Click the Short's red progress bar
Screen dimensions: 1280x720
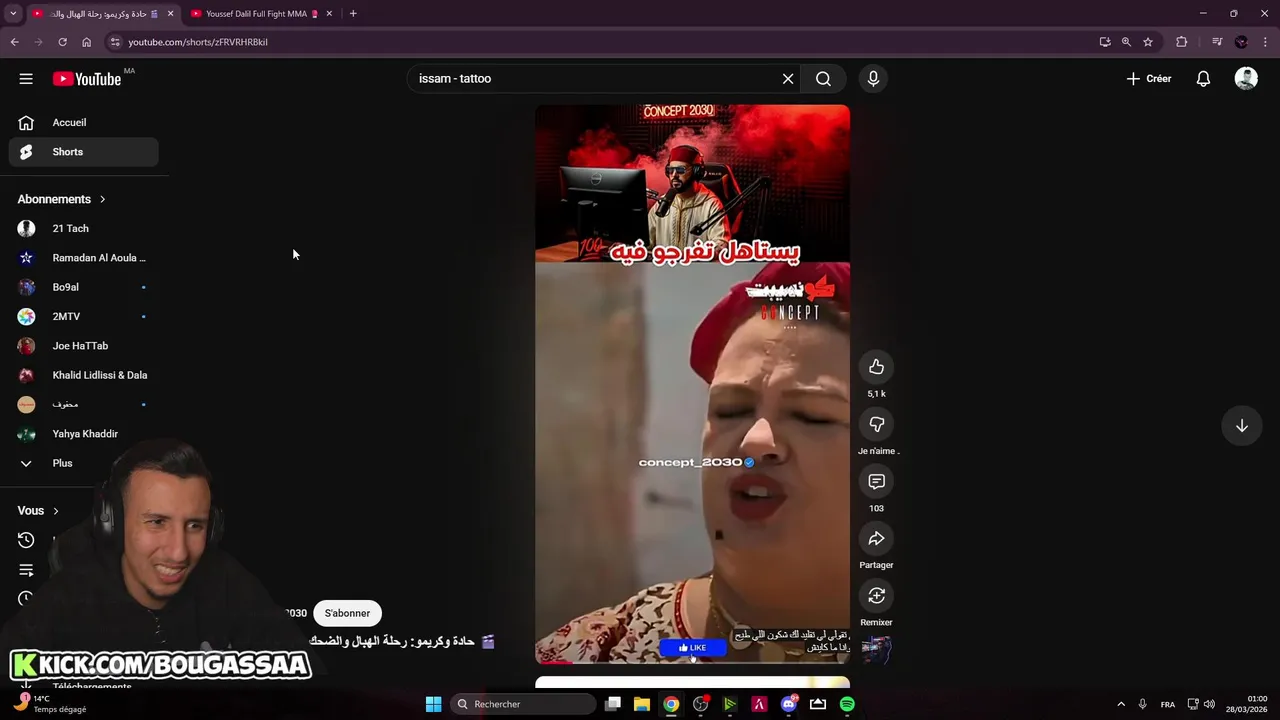pyautogui.click(x=692, y=662)
